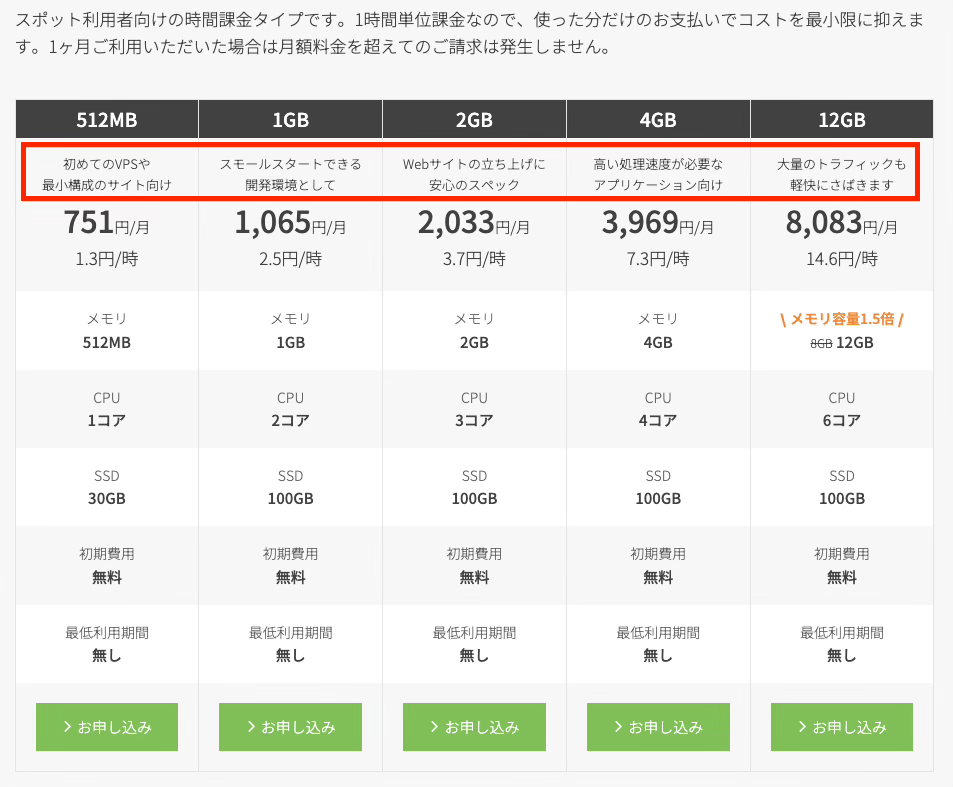Click the SSD 30GB spec cell
953x787 pixels.
point(105,487)
